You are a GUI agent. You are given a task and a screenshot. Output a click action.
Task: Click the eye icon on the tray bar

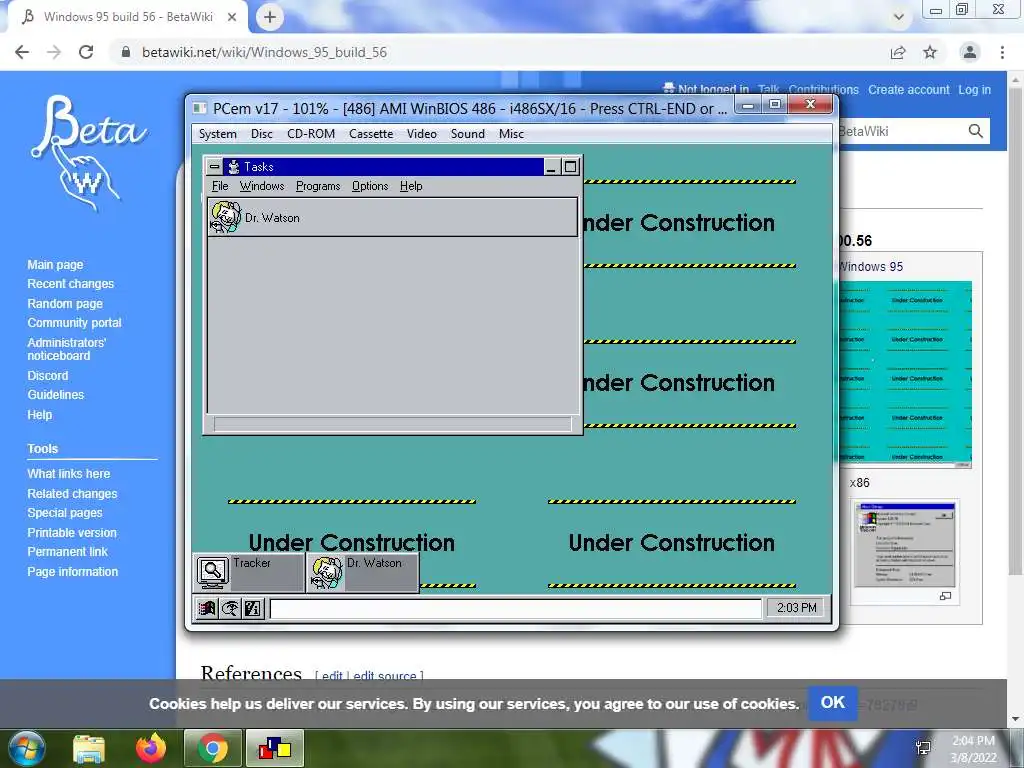pos(230,609)
